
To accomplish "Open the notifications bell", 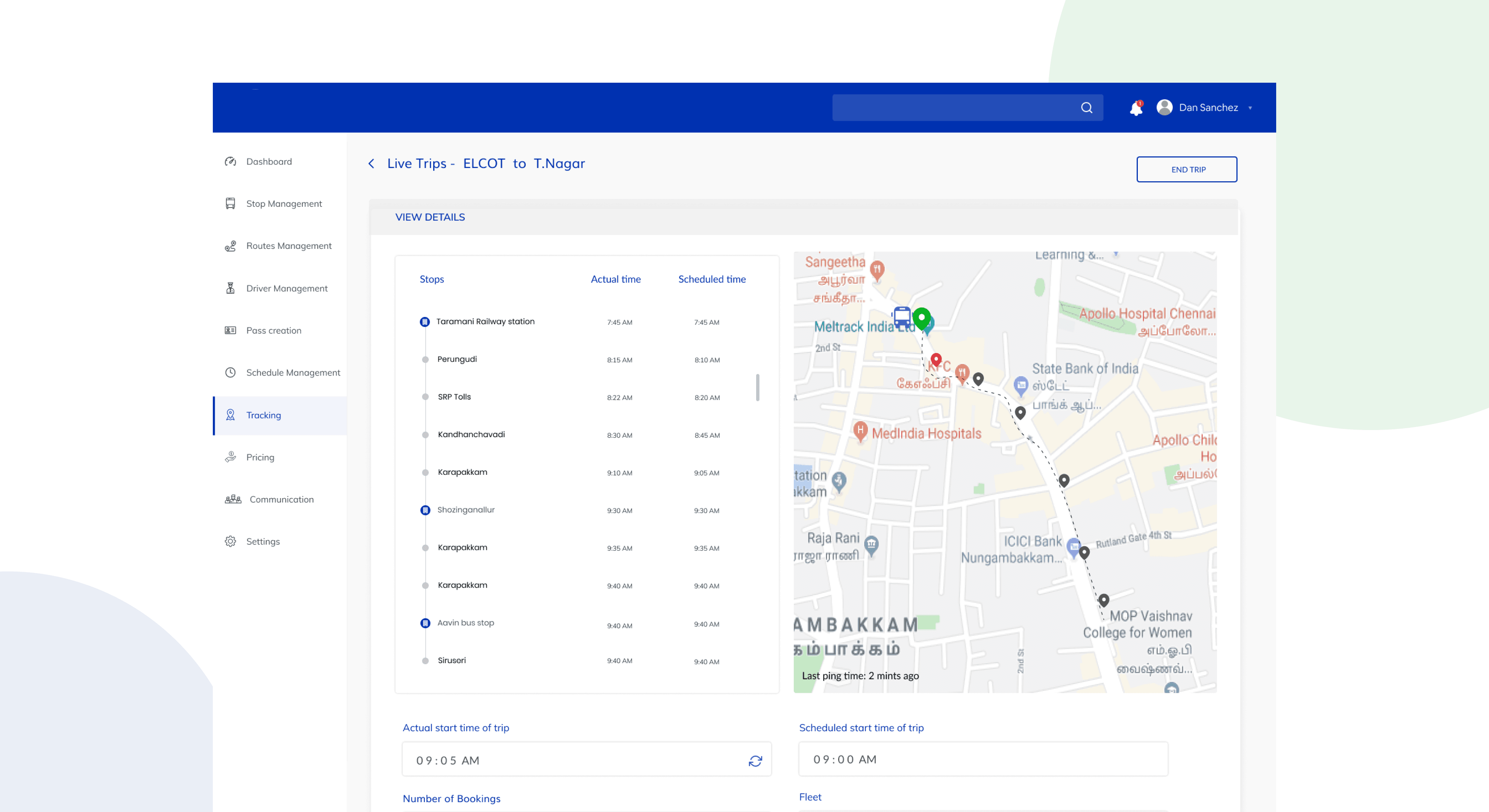I will point(1136,108).
